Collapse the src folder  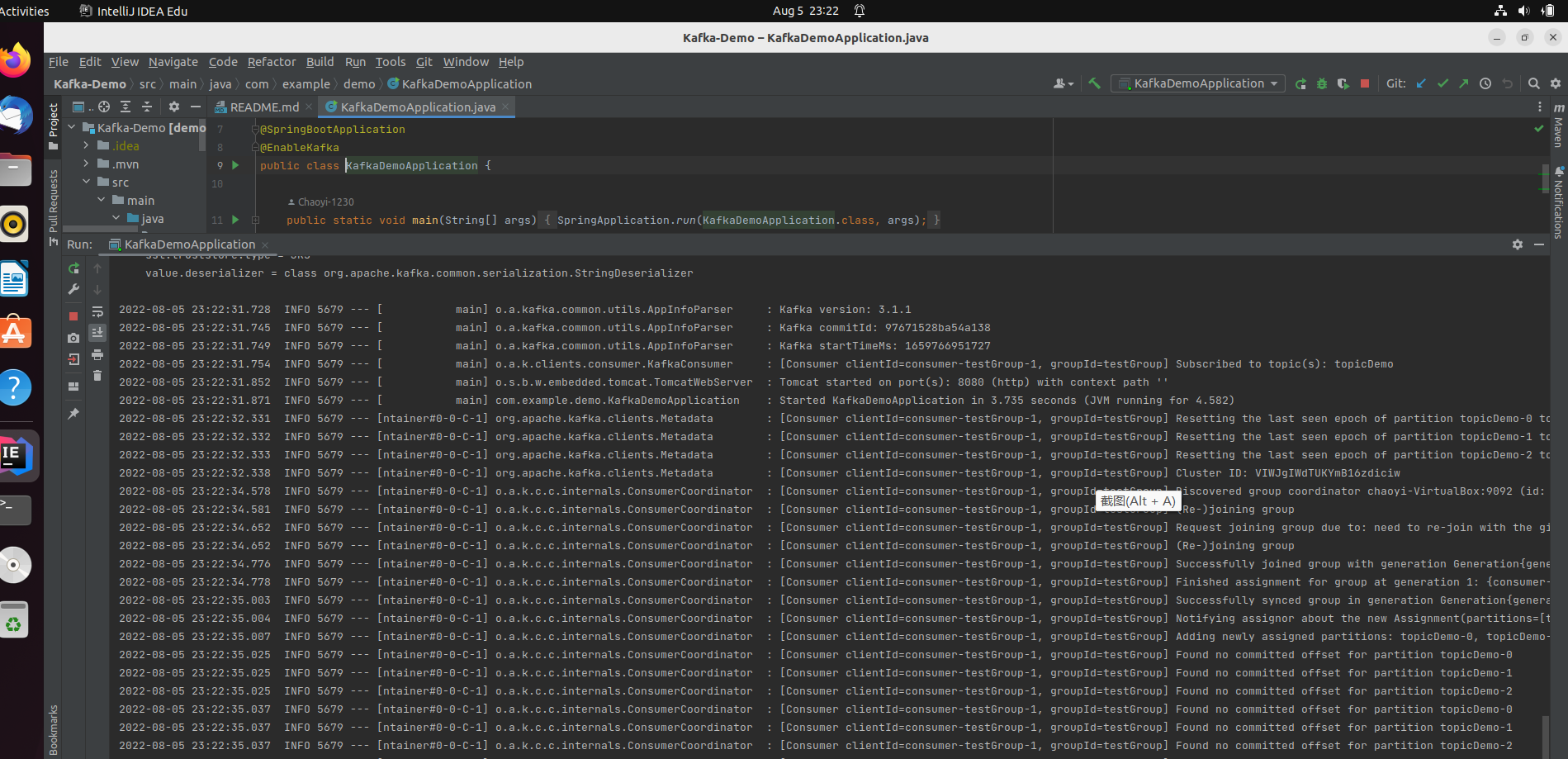[86, 183]
